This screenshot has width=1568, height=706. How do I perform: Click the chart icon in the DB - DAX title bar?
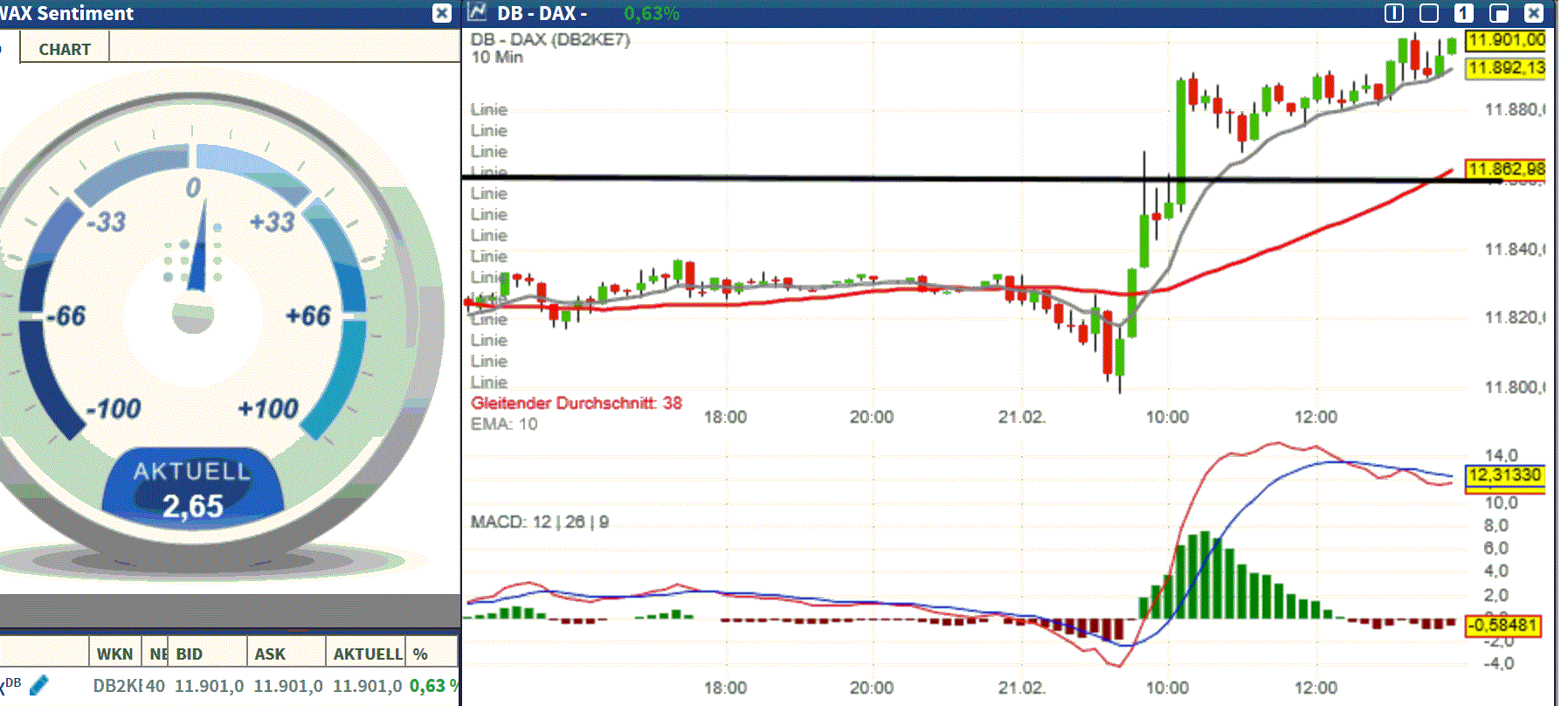(x=477, y=12)
